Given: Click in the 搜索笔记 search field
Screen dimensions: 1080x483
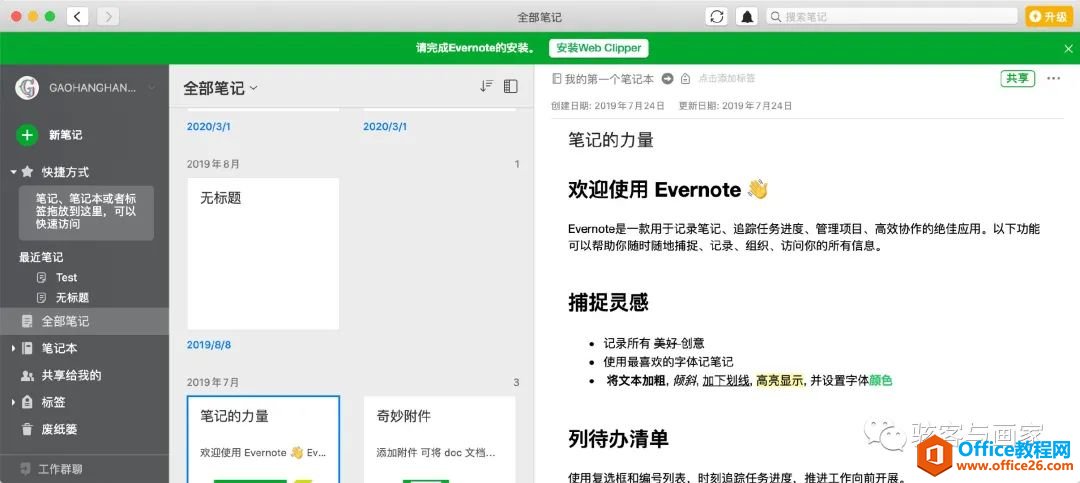Looking at the screenshot, I should tap(892, 17).
